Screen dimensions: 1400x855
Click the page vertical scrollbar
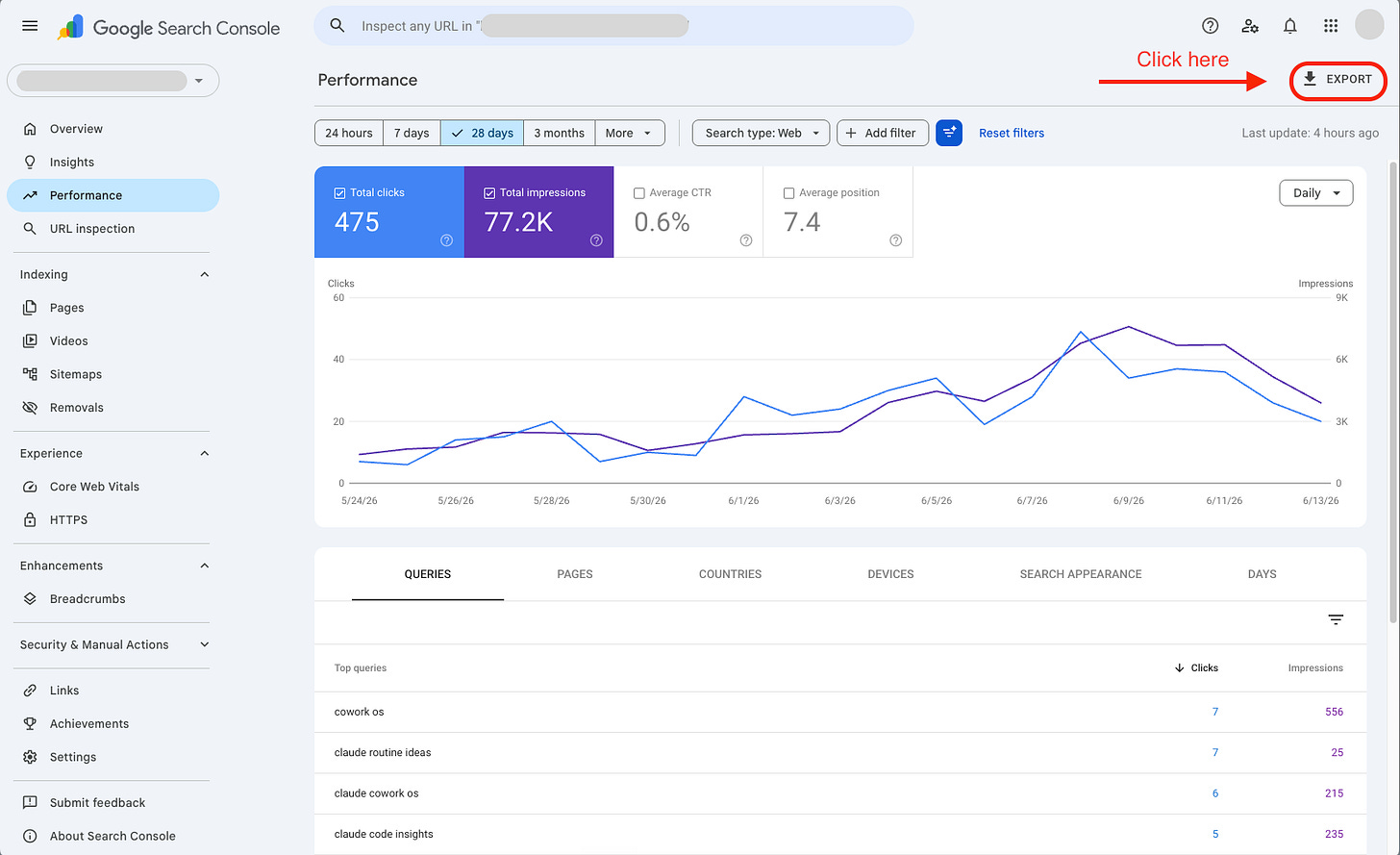pos(1393,394)
